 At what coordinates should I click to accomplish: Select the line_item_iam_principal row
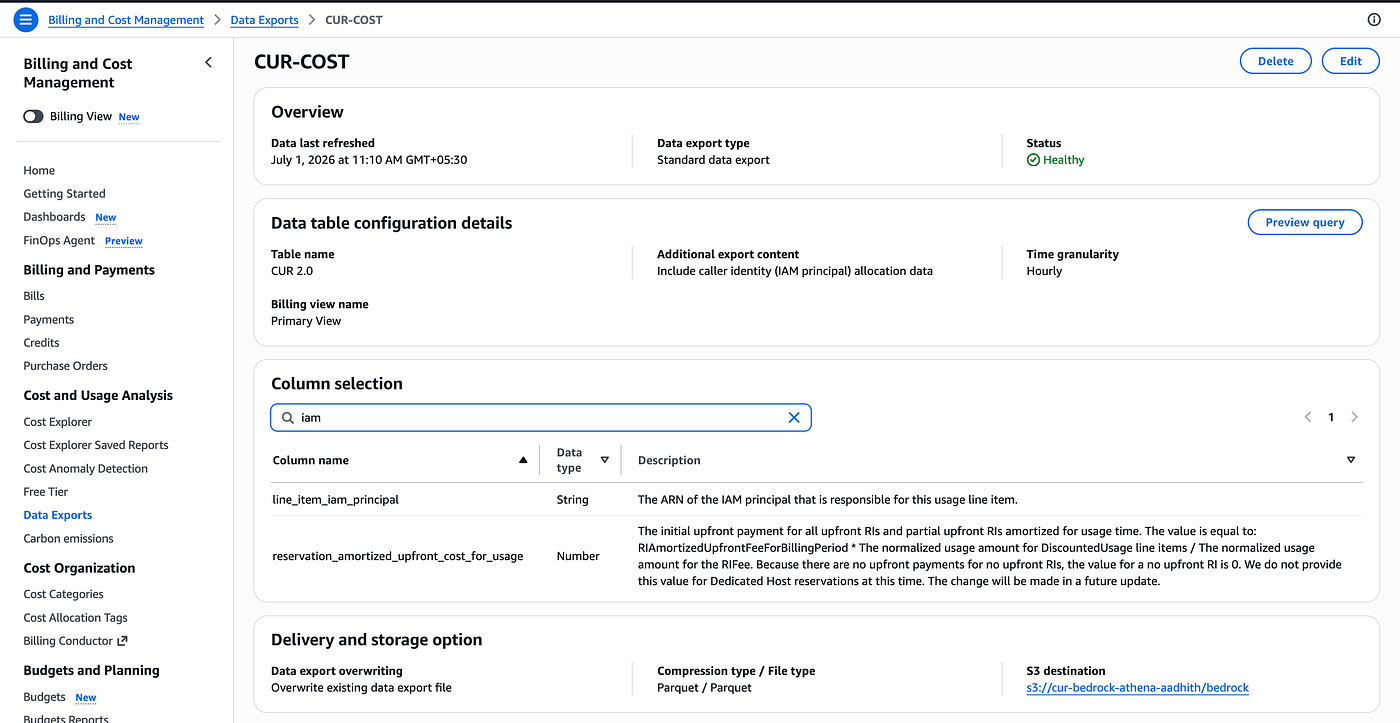pos(816,499)
